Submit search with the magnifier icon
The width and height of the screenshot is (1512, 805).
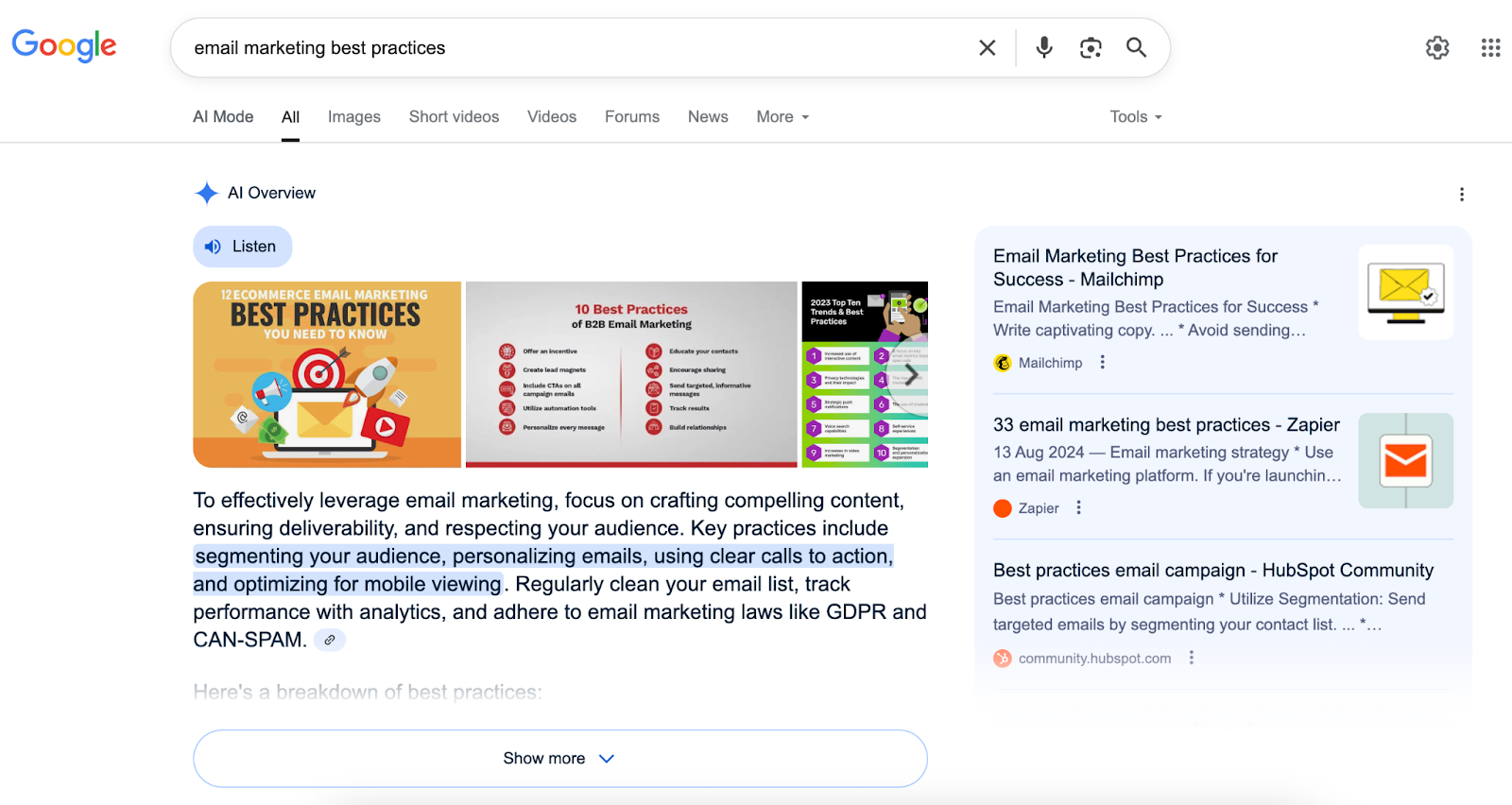[x=1136, y=47]
